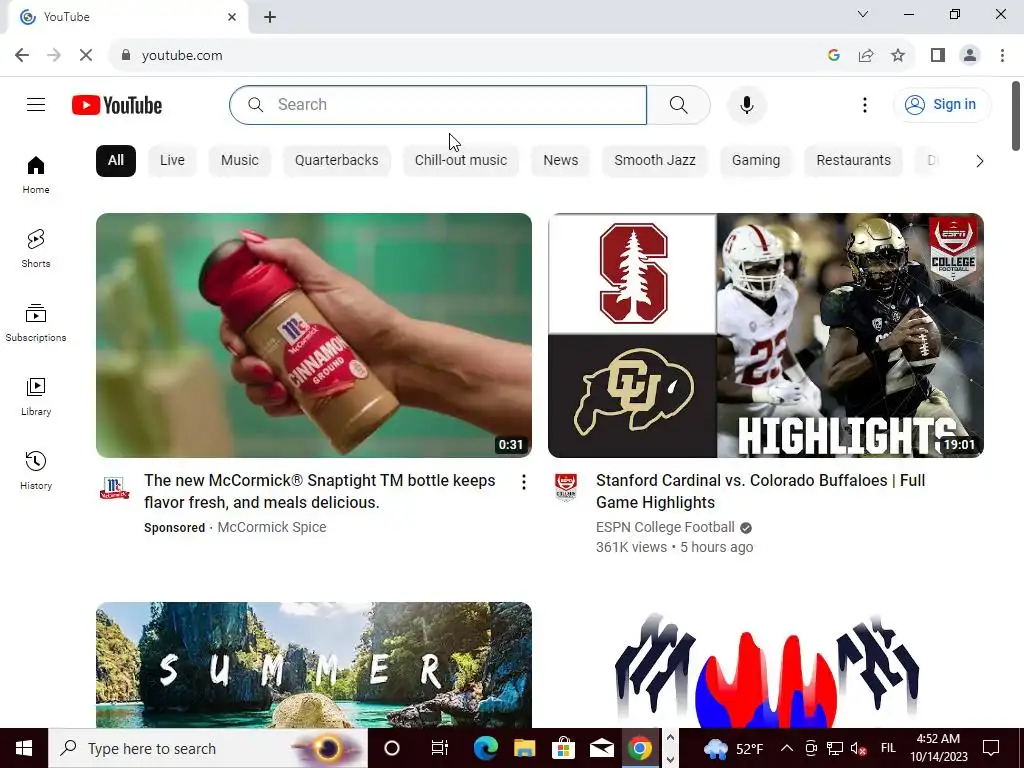1024x768 pixels.
Task: Open Shorts in the sidebar
Action: tap(36, 248)
